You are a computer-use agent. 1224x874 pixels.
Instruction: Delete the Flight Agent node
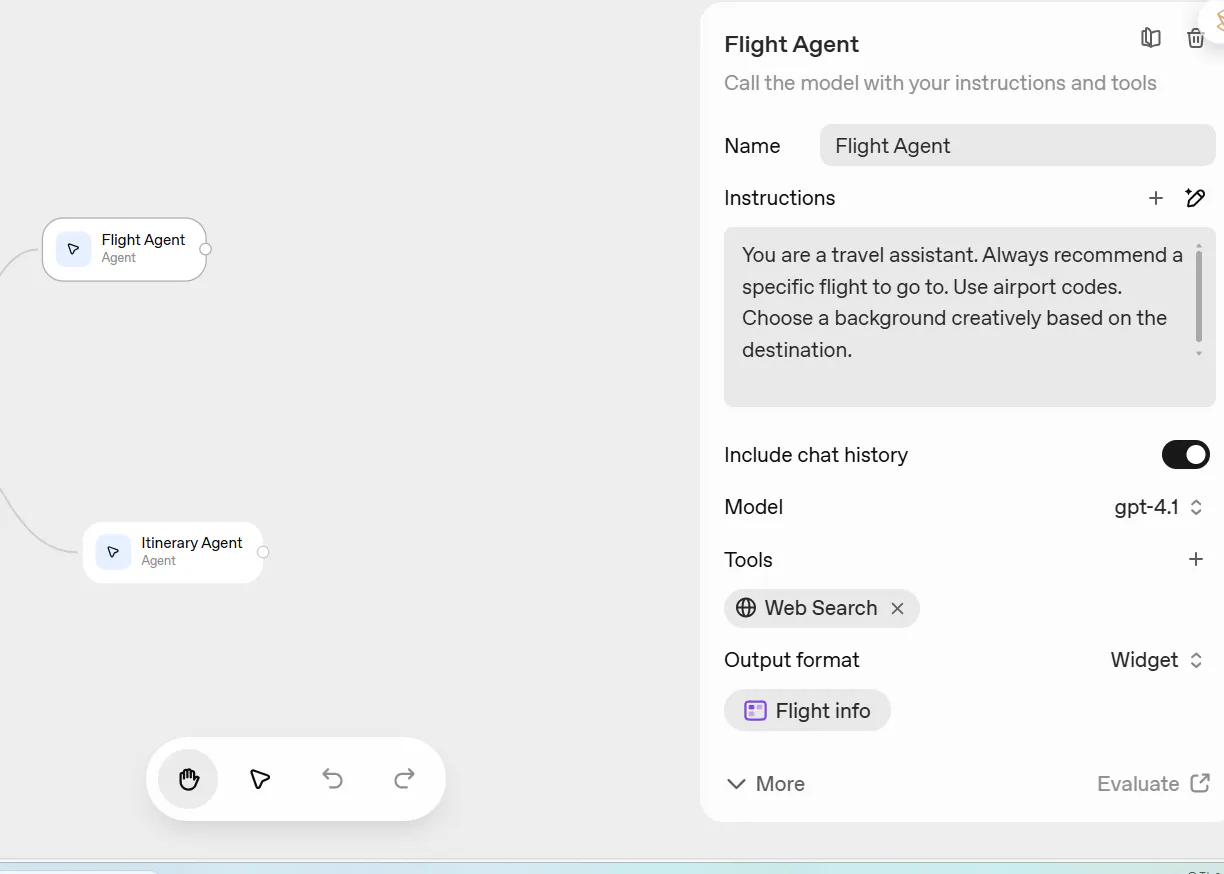[x=1195, y=38]
